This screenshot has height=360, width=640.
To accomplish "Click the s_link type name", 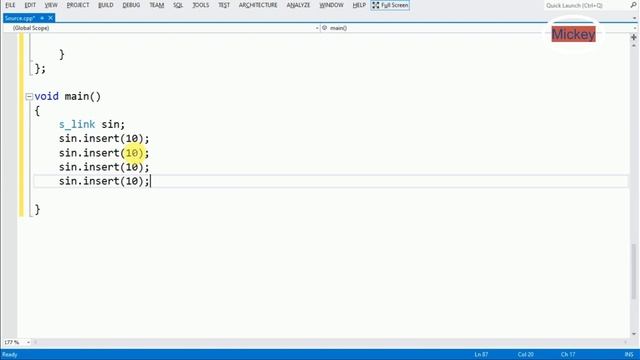I will (77, 124).
